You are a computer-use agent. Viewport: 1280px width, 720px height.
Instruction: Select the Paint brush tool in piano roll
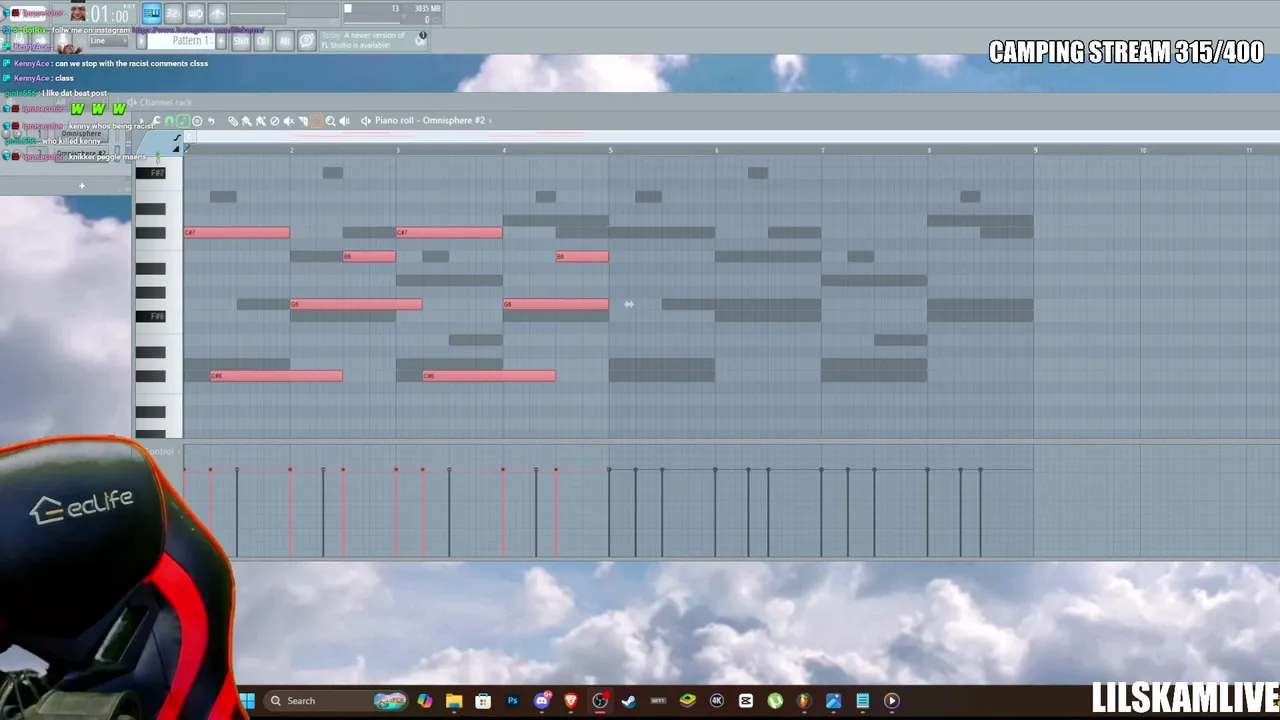247,121
